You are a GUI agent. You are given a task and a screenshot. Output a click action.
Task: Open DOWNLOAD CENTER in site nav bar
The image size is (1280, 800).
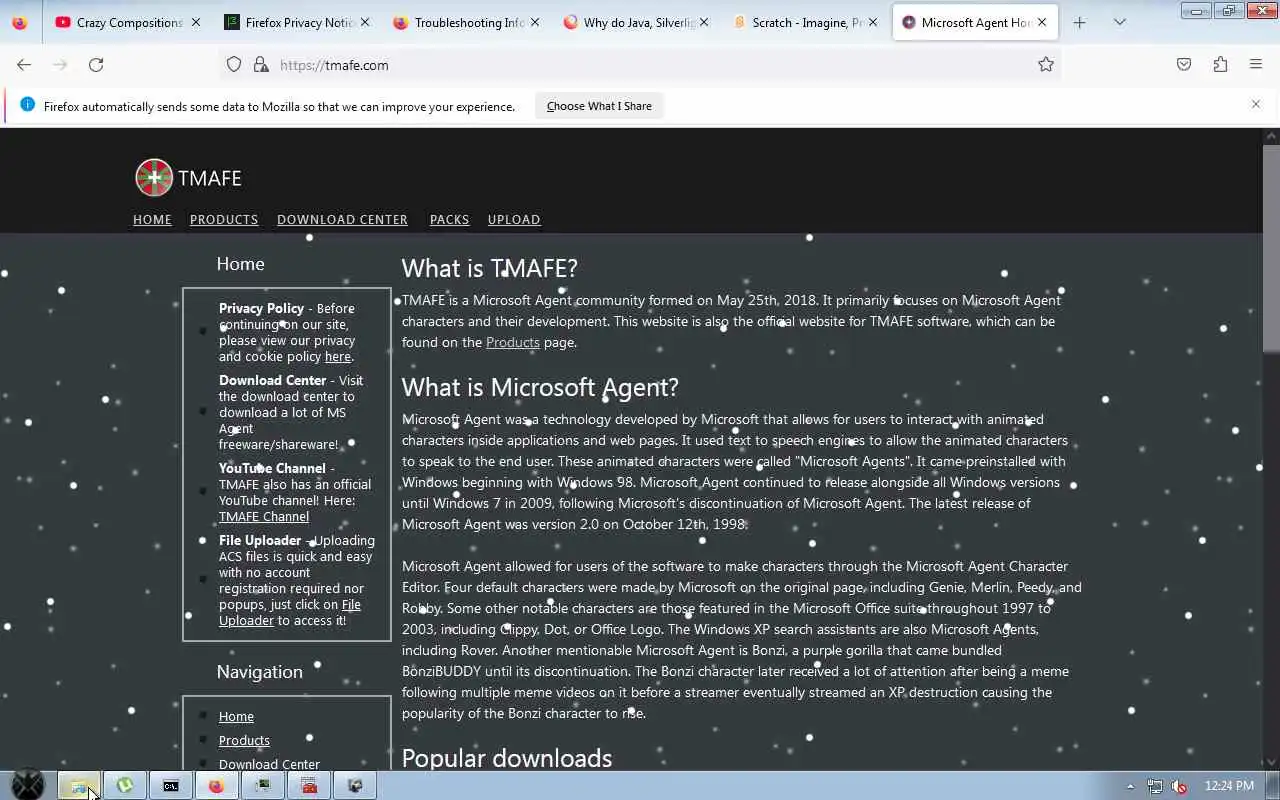point(342,220)
